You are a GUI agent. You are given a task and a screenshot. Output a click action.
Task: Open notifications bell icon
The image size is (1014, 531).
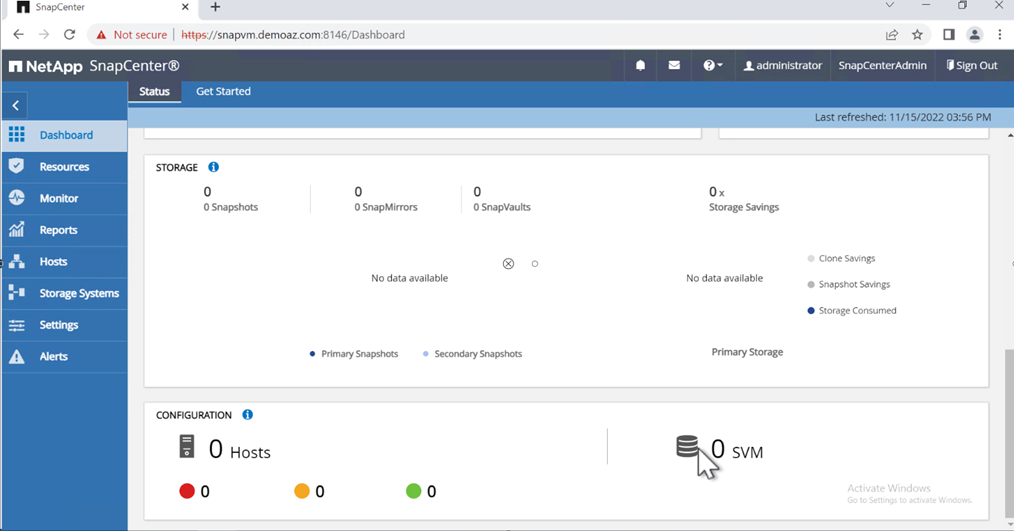click(640, 65)
